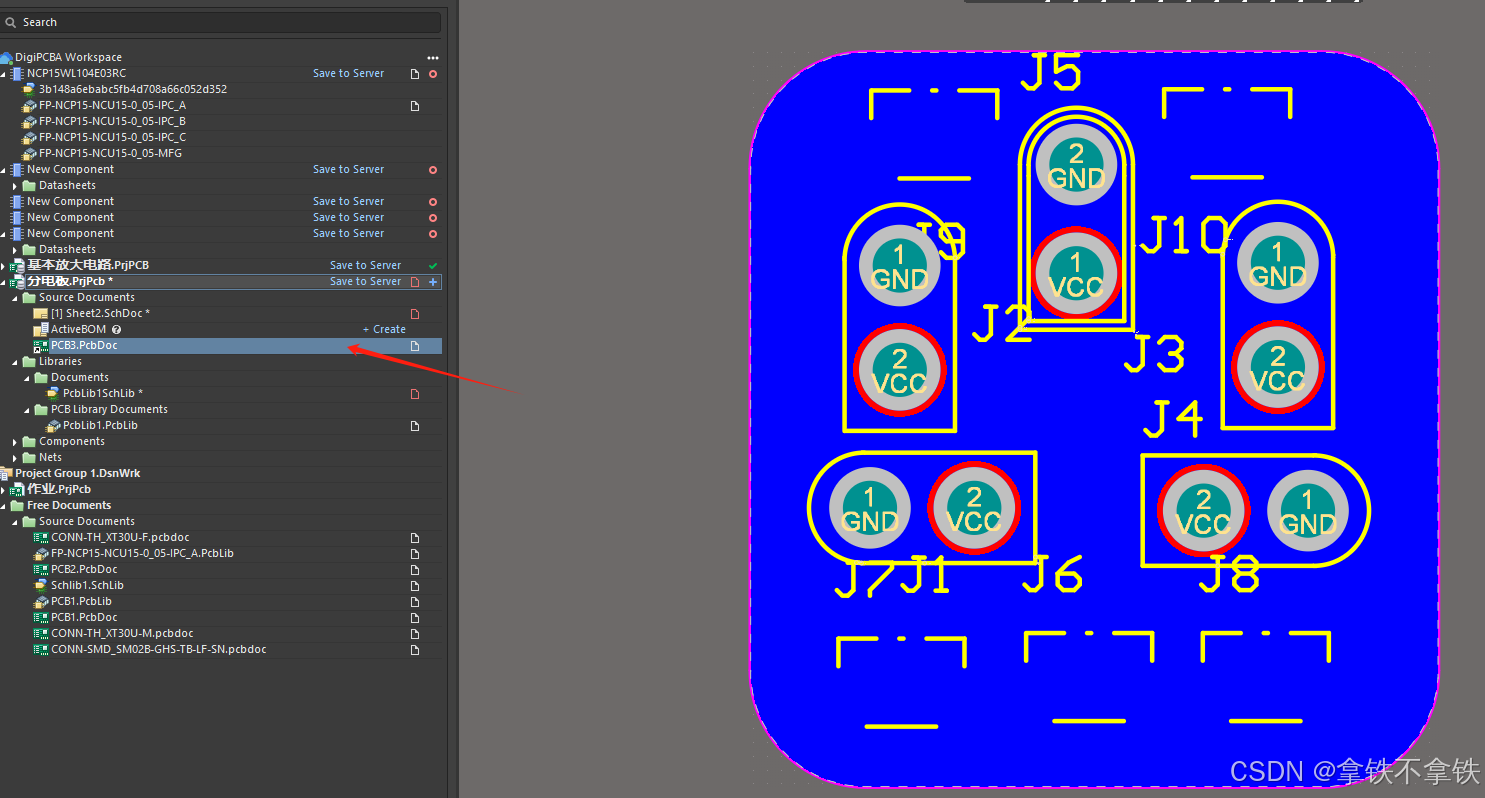
Task: Collapse the 分电板.PrjPcb project
Action: [3, 282]
